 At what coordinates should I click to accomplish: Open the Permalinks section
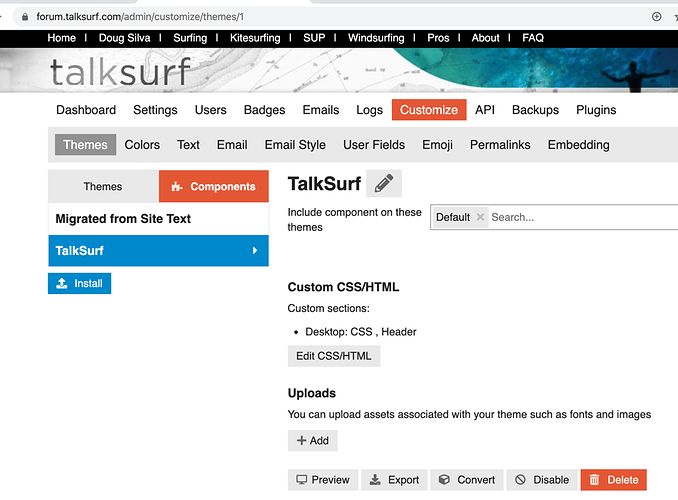pyautogui.click(x=500, y=144)
